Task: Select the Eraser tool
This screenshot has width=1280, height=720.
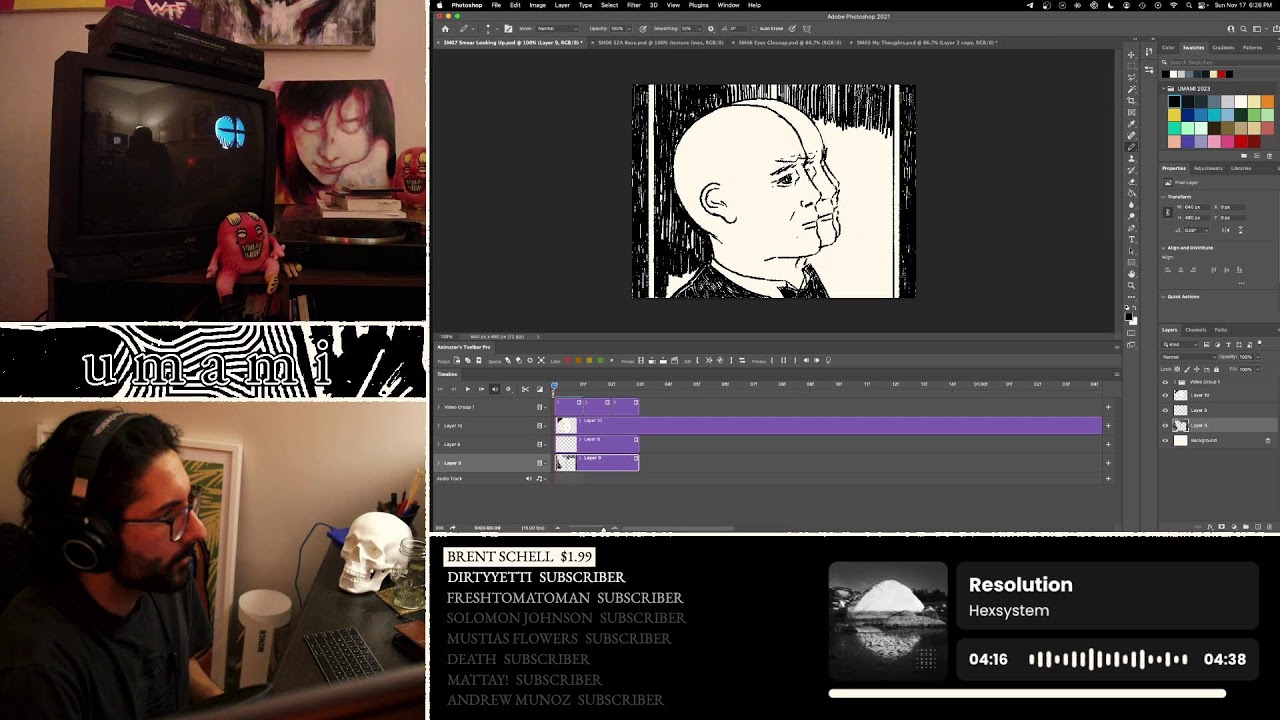Action: coord(1131,182)
